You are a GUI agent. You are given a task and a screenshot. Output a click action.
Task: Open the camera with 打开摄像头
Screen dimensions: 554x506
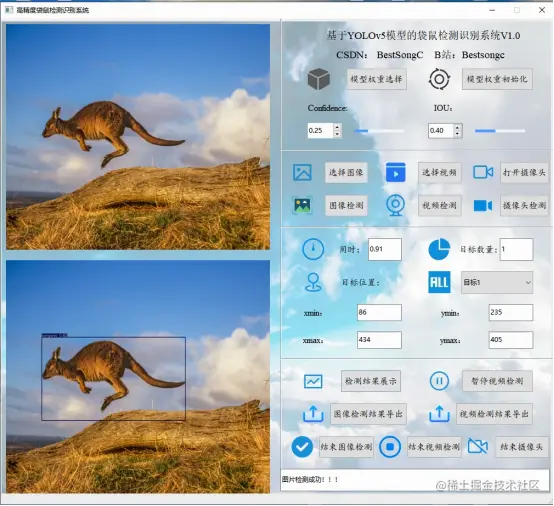click(524, 172)
